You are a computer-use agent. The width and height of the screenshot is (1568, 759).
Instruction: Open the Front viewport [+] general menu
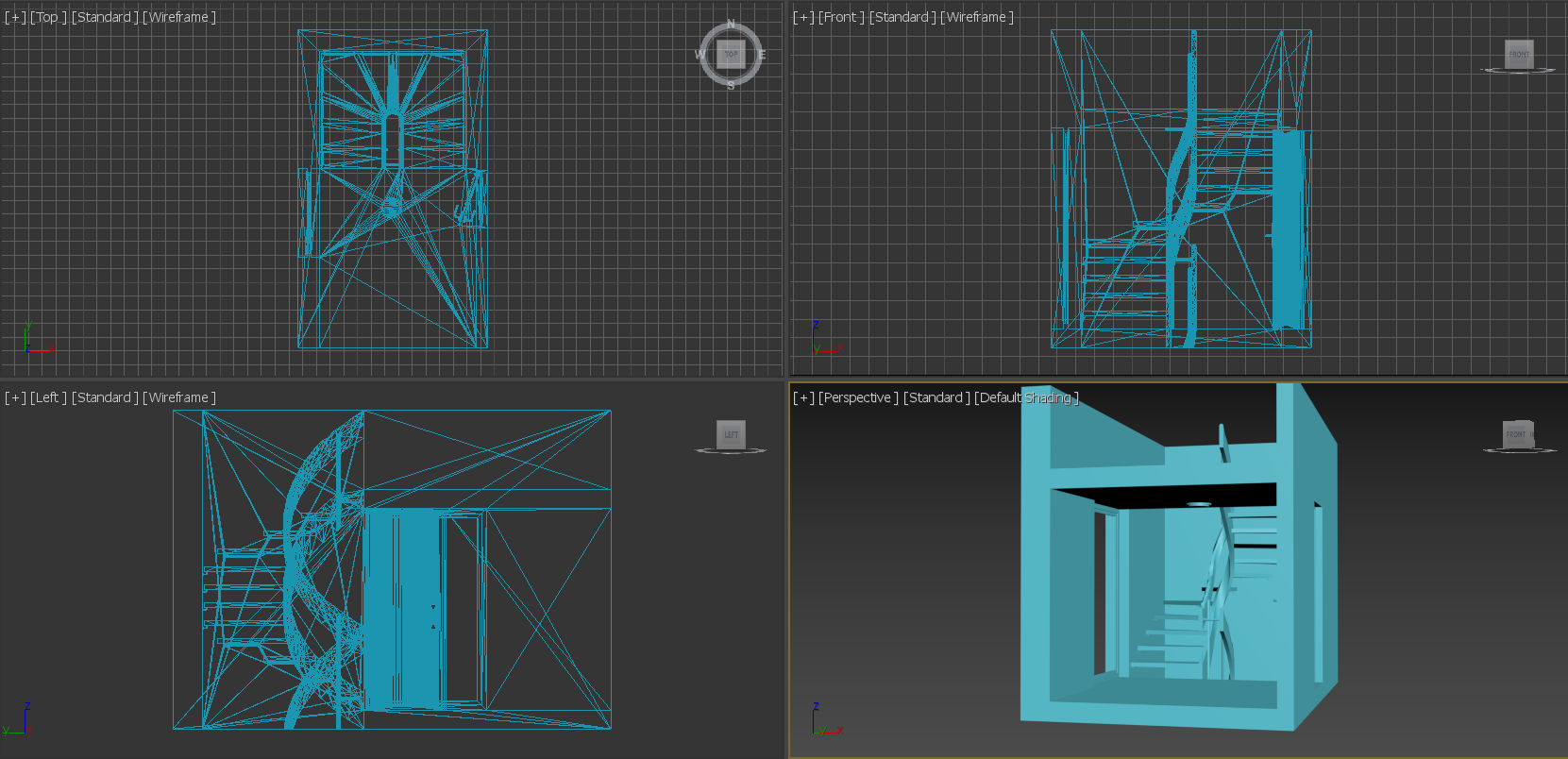[x=803, y=17]
